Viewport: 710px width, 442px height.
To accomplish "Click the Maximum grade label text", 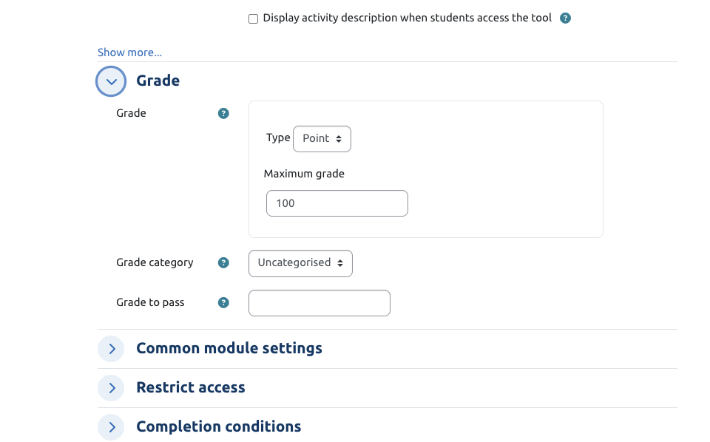I will point(304,174).
